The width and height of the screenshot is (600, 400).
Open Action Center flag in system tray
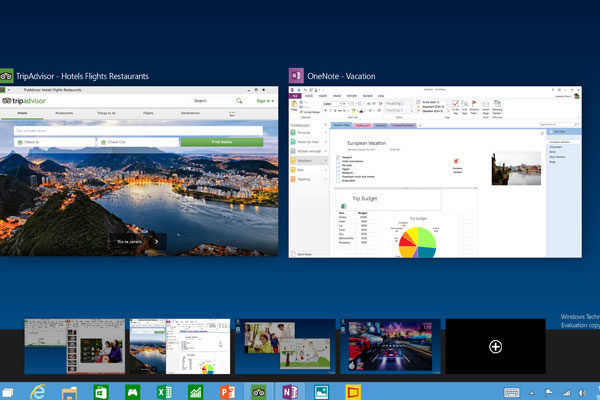point(548,393)
